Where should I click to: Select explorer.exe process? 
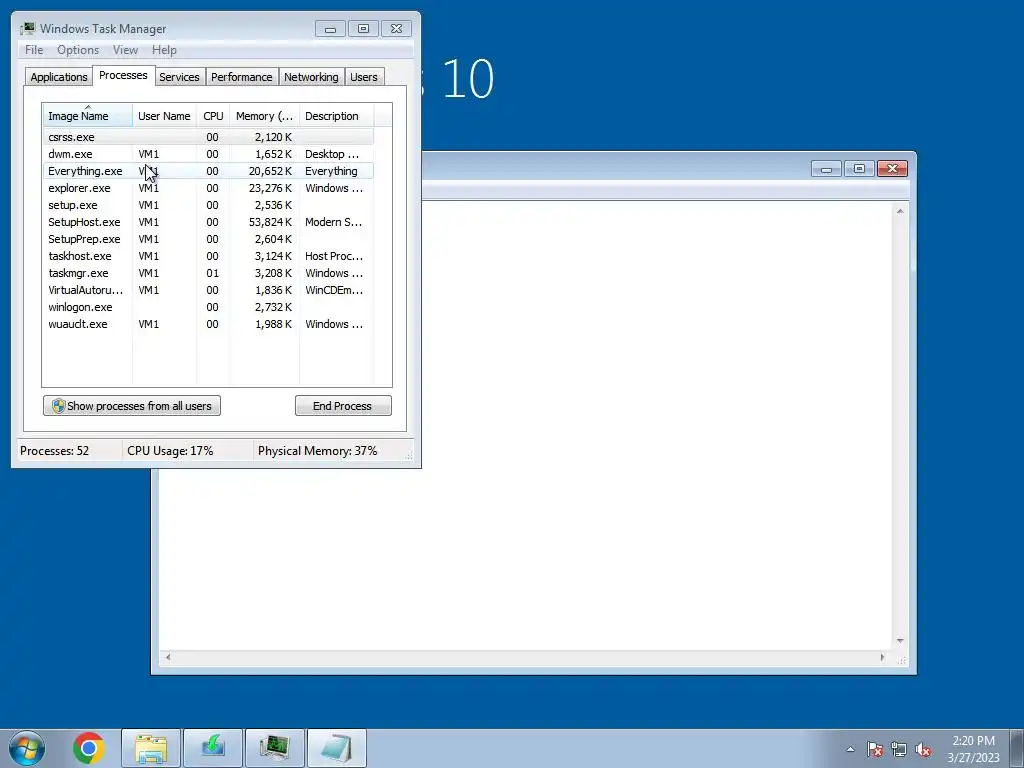click(208, 188)
